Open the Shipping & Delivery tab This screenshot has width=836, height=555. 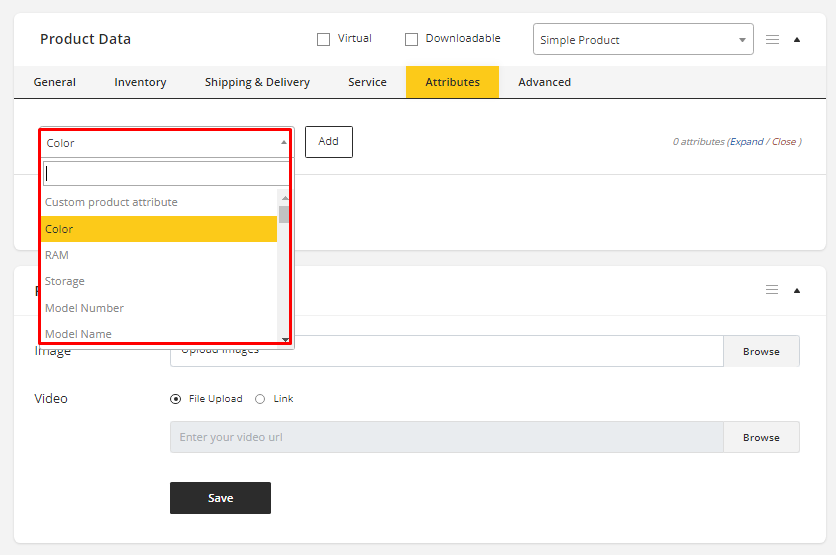(257, 82)
